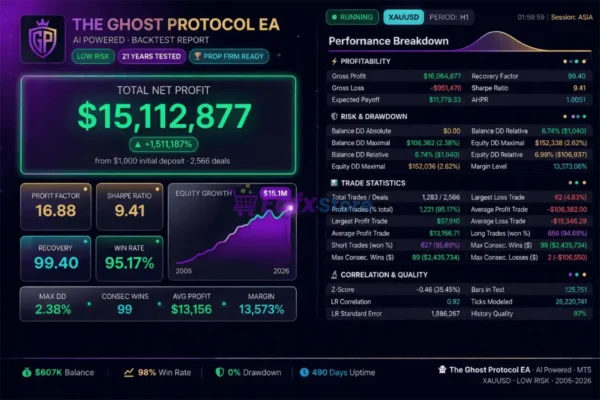Click the Correlation & Quality flask icon
Screen dimensions: 600x400
pyautogui.click(x=334, y=275)
